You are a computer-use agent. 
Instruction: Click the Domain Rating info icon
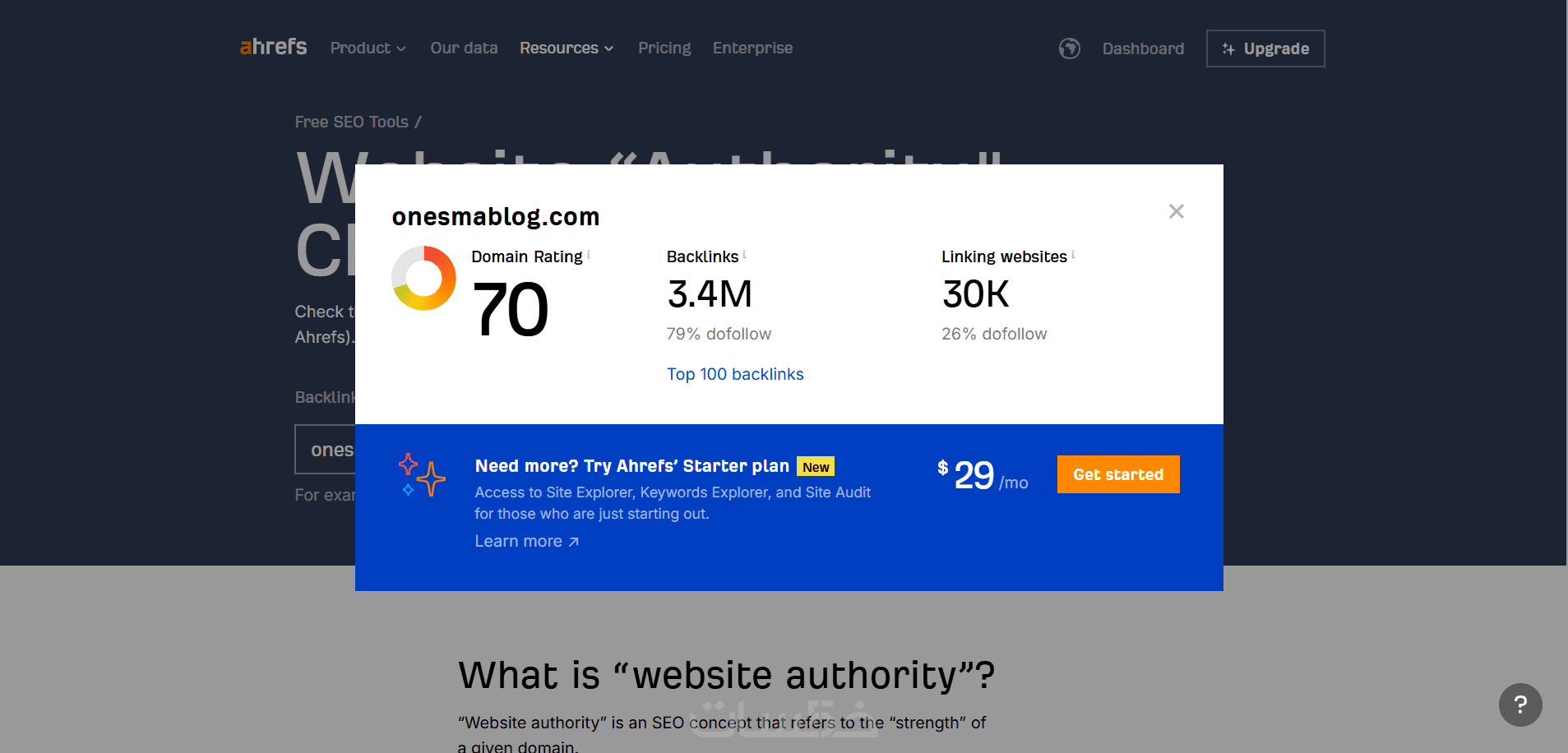(x=589, y=255)
